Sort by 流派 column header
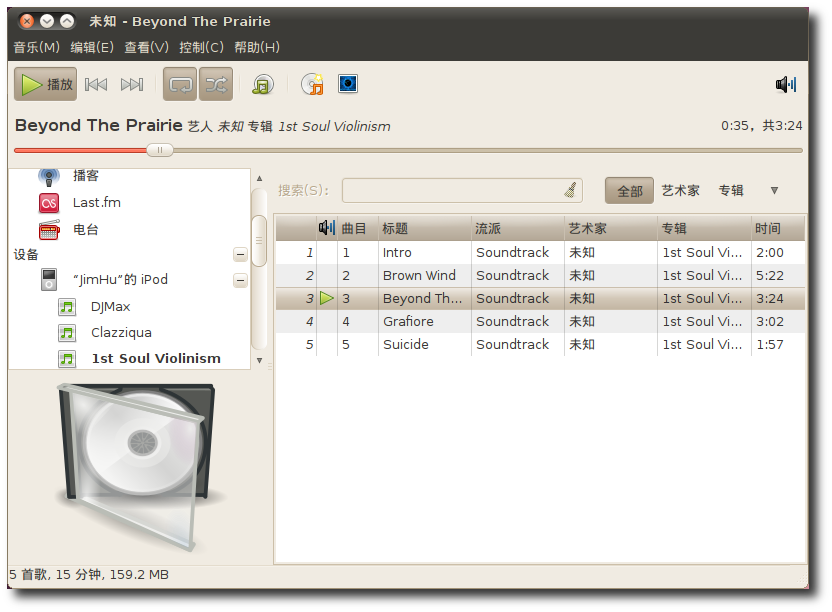This screenshot has height=612, width=832. (x=518, y=228)
